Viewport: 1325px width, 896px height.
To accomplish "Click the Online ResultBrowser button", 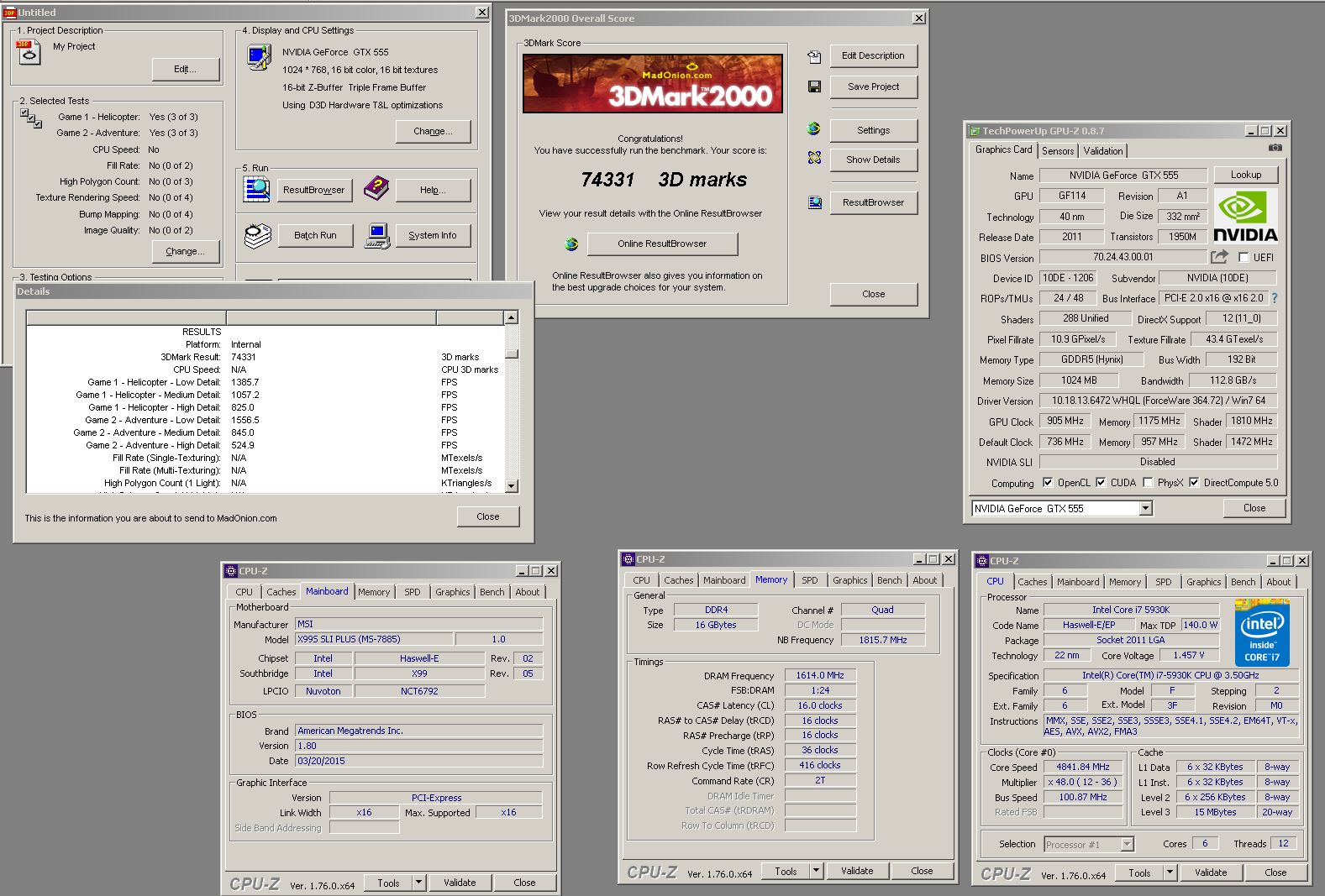I will pyautogui.click(x=662, y=244).
